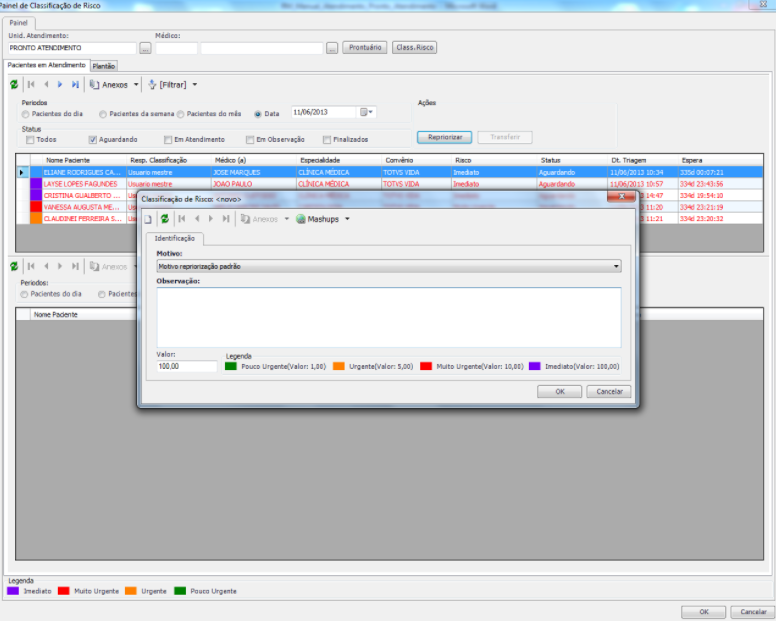
Task: Enable Finalizados status checkbox
Action: [327, 140]
